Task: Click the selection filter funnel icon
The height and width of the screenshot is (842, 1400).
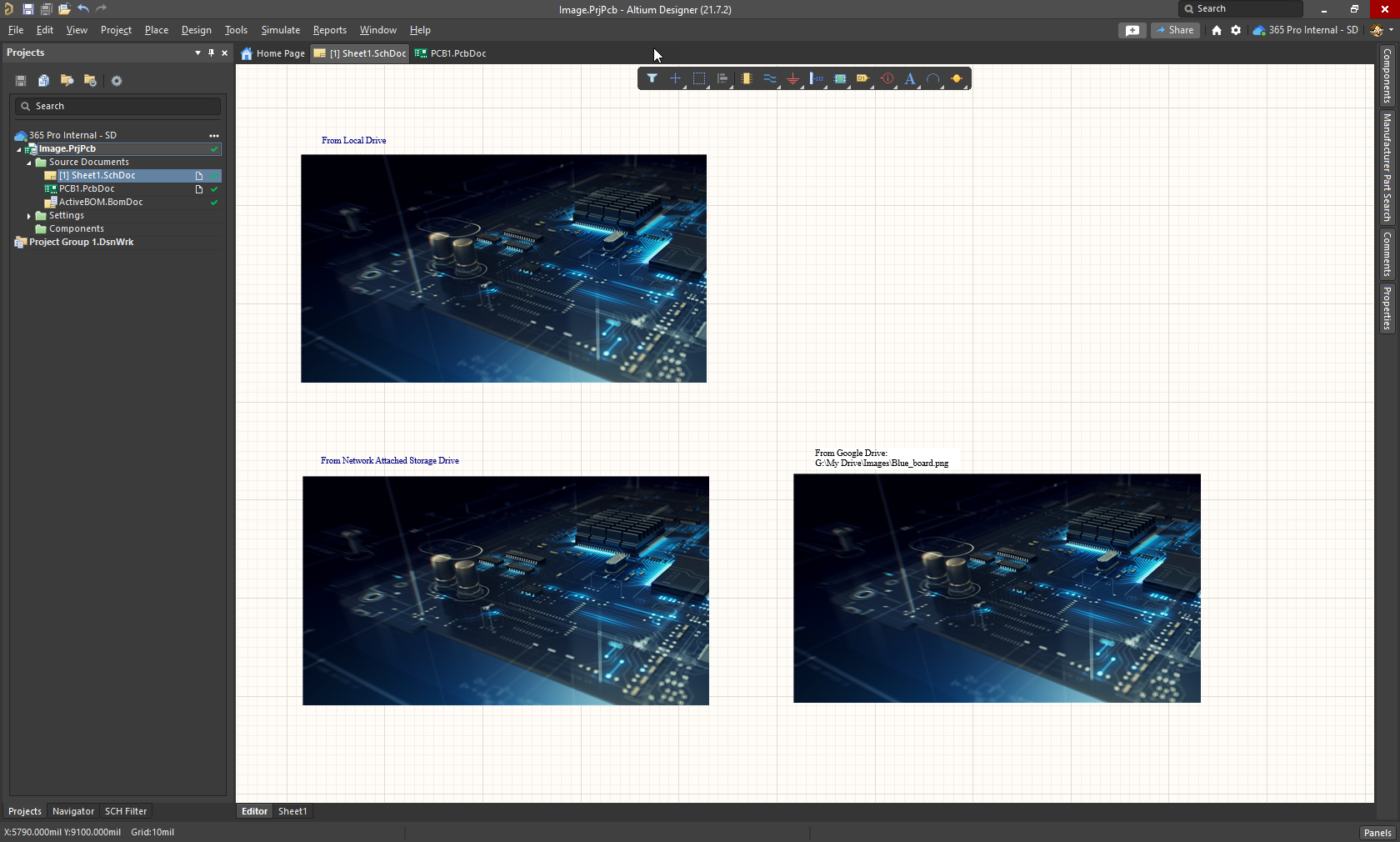Action: tap(652, 78)
